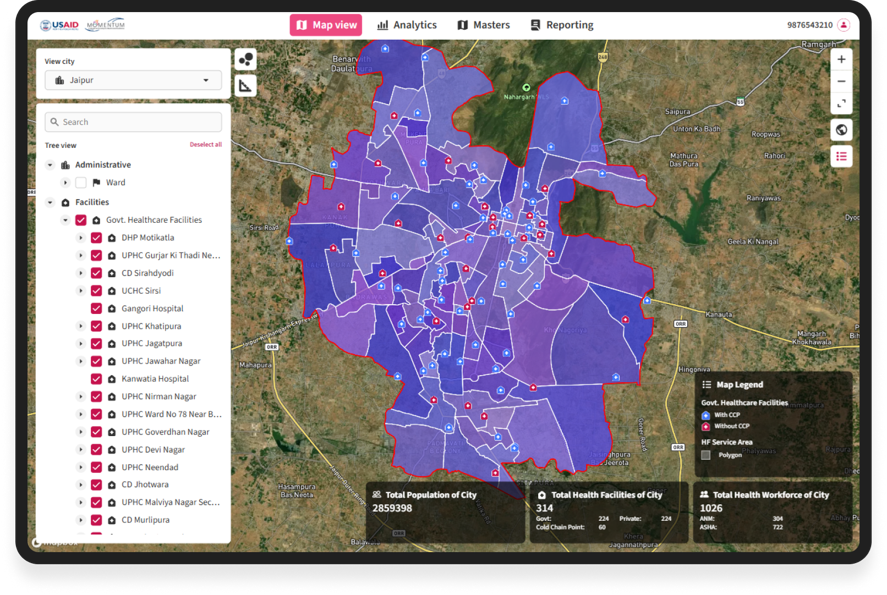Collapse the Administrative tree section
Viewport: 887px width, 595px height.
[x=50, y=165]
